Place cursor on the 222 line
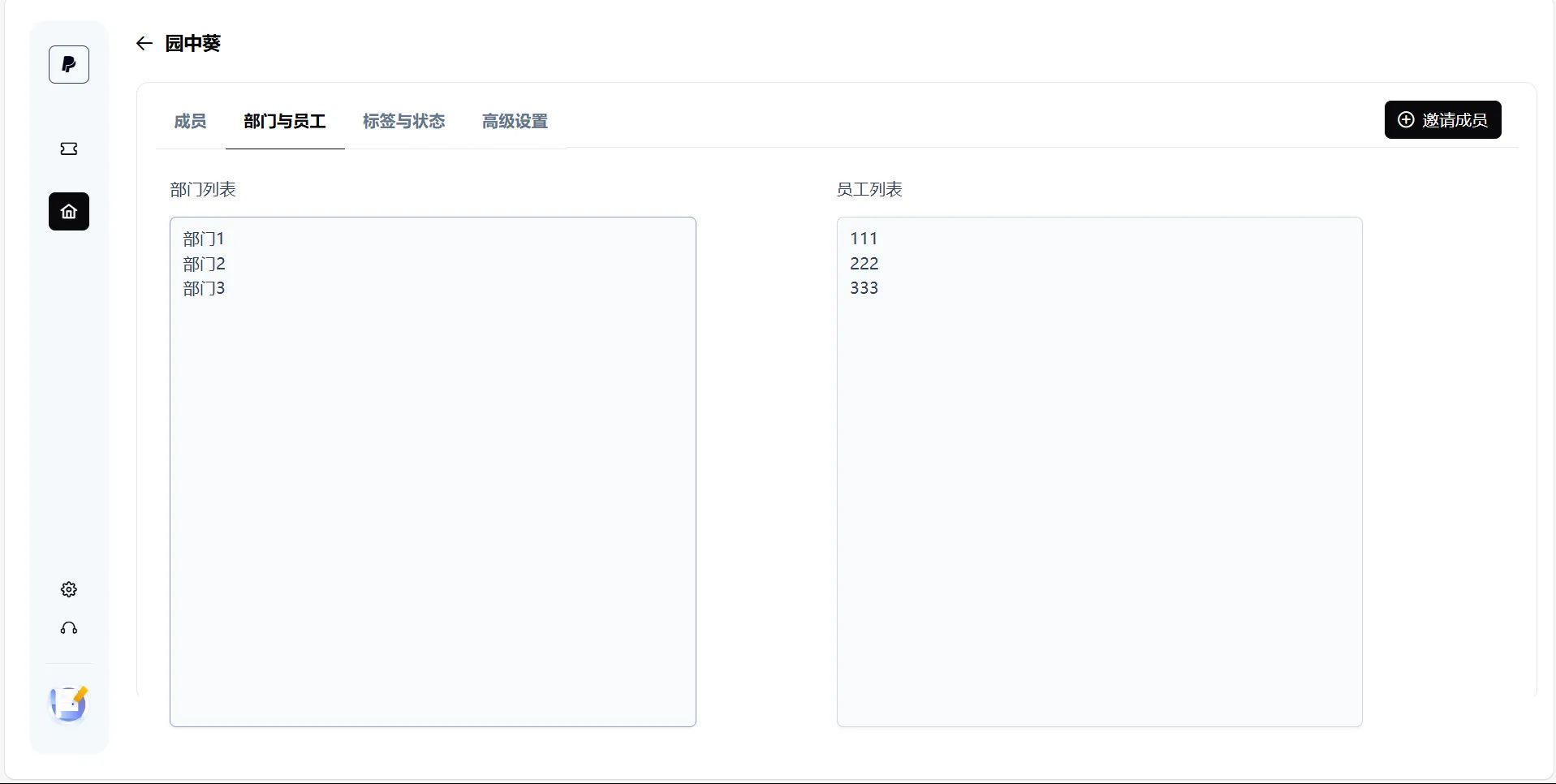 [864, 264]
